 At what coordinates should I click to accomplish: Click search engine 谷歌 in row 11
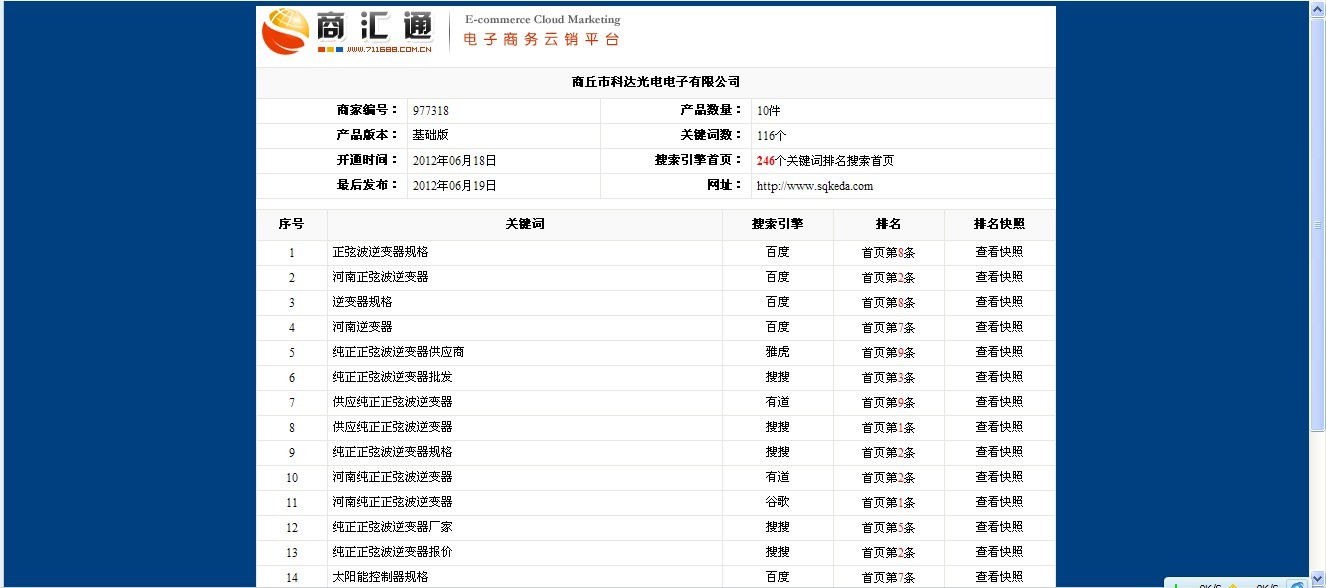point(777,502)
